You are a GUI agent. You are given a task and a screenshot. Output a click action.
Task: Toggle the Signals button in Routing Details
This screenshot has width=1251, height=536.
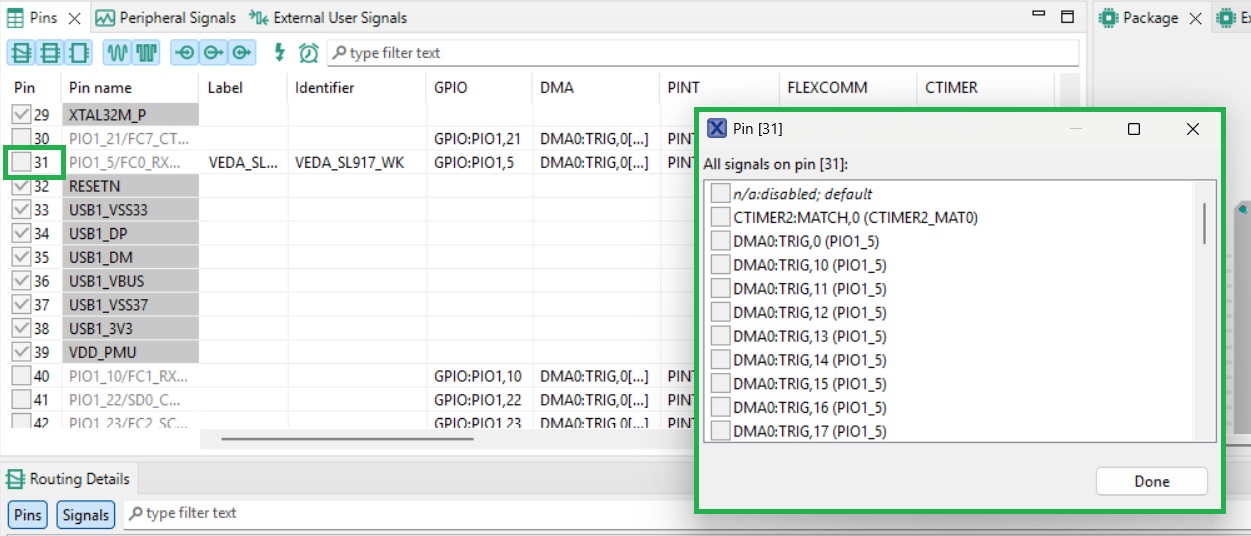pyautogui.click(x=86, y=514)
